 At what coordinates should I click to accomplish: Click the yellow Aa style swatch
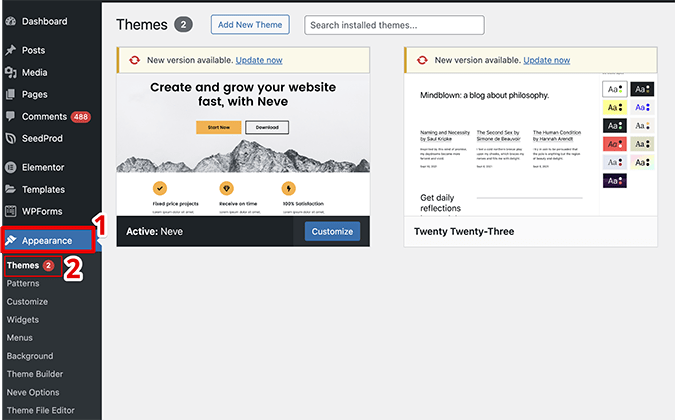tap(615, 107)
